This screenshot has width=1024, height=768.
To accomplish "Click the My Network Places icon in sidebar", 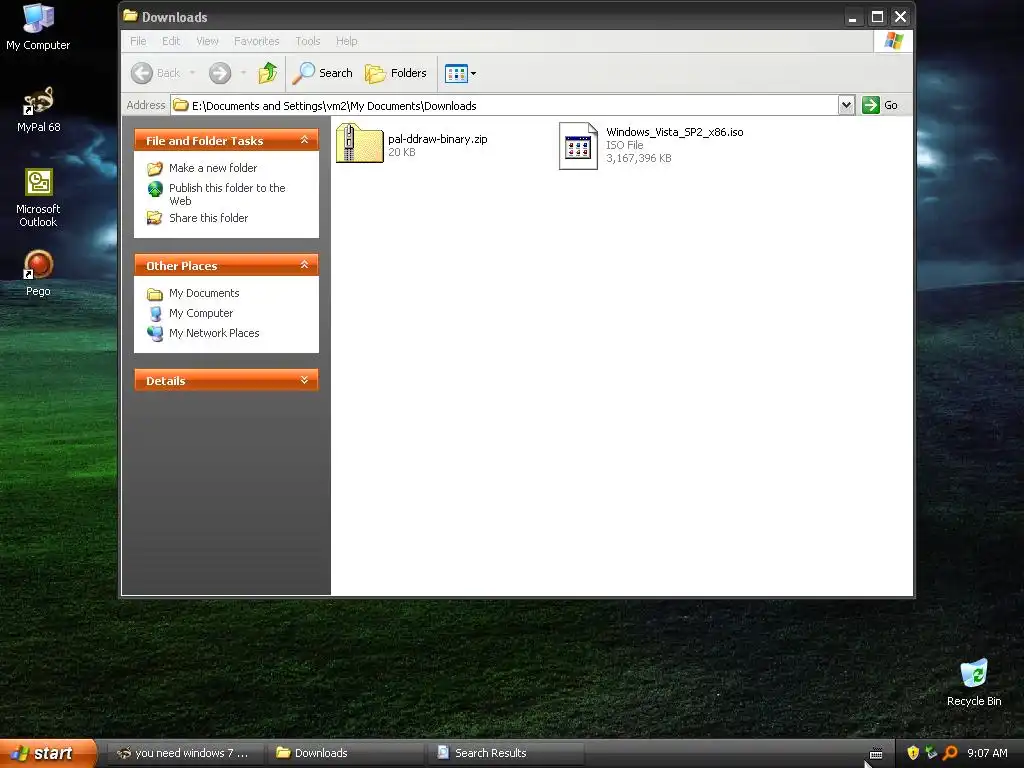I will (x=155, y=334).
